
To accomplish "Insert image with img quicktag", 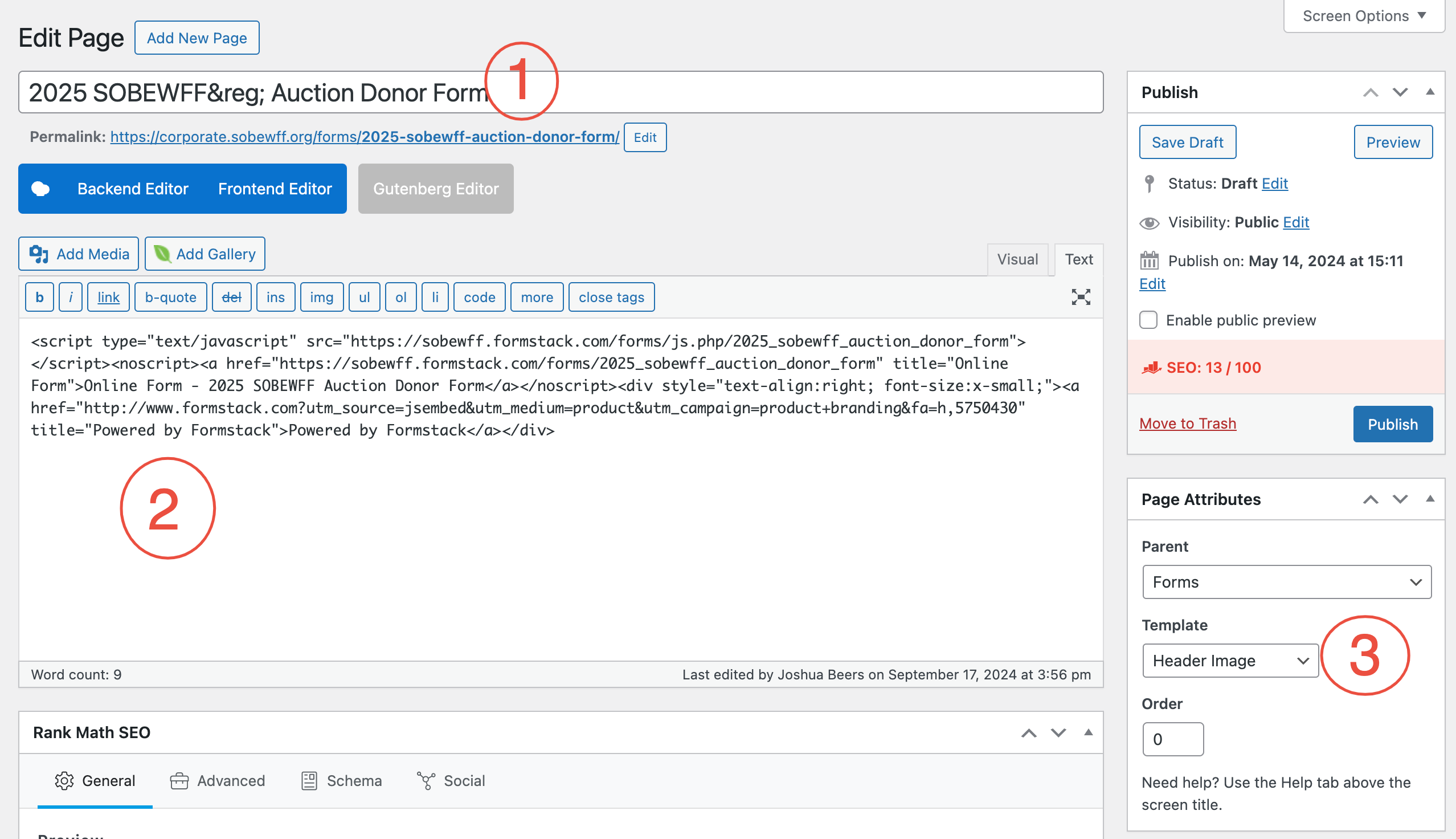I will (x=321, y=297).
